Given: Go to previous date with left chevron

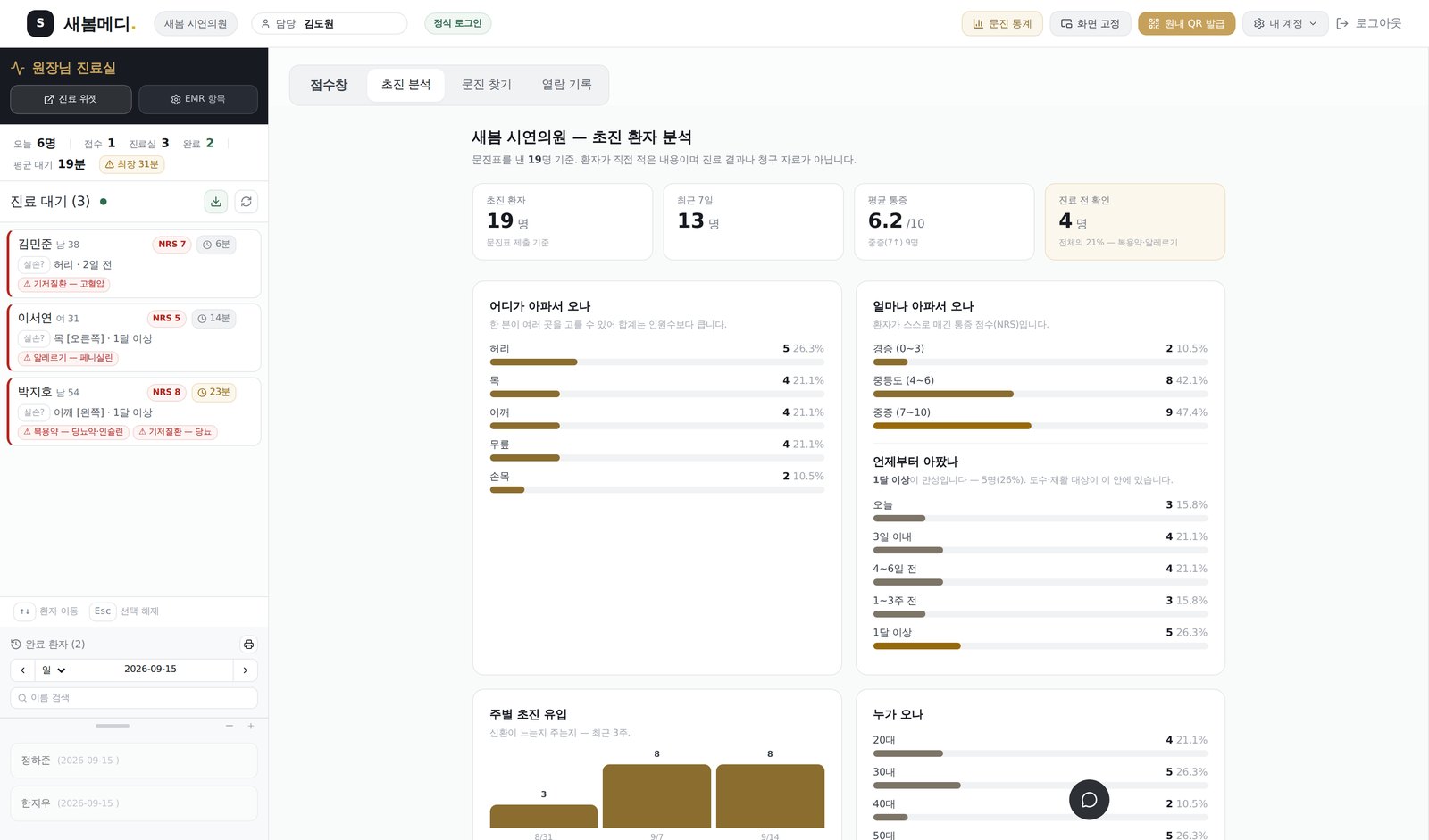Looking at the screenshot, I should tap(23, 670).
